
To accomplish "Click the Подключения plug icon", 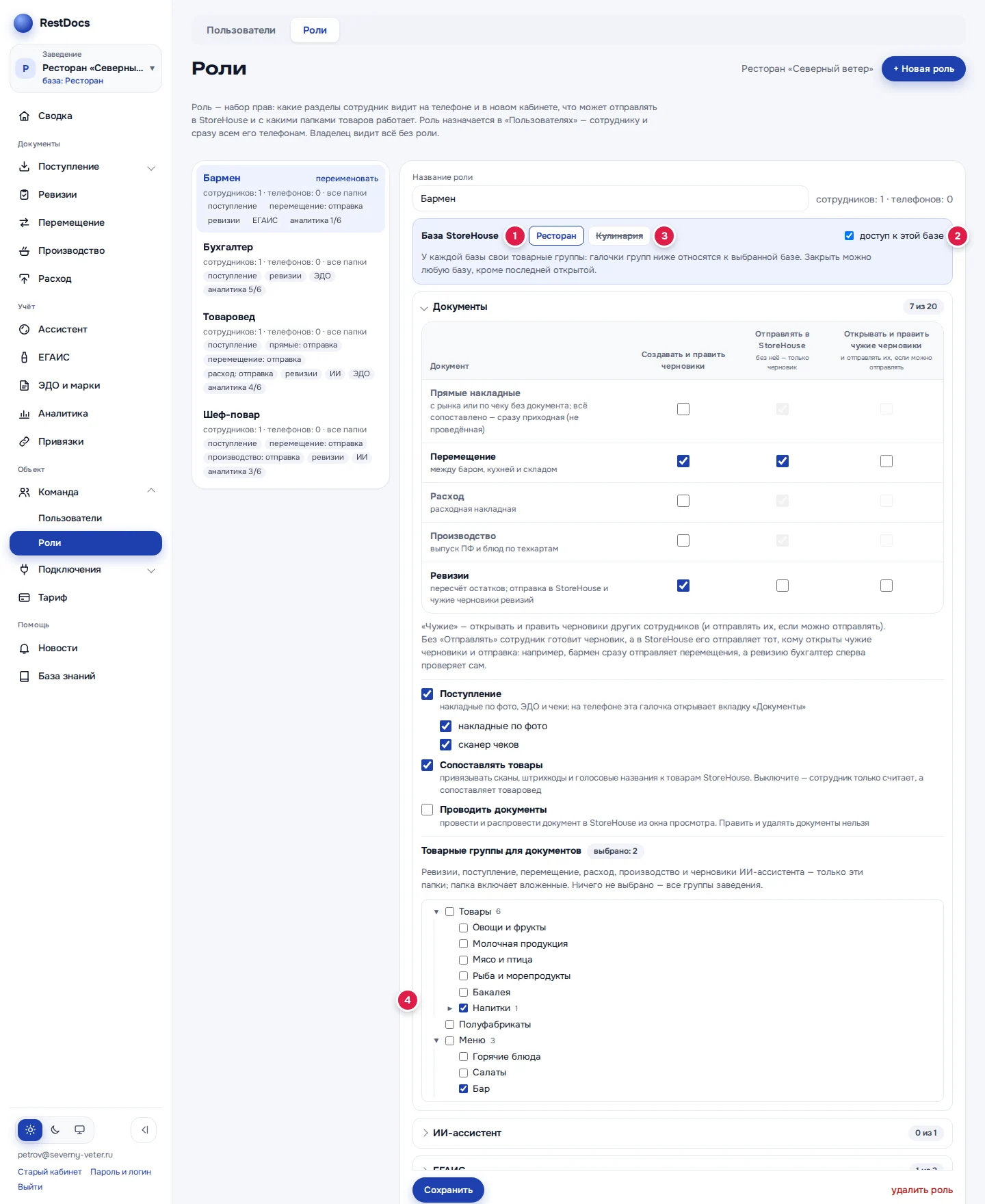I will (25, 570).
